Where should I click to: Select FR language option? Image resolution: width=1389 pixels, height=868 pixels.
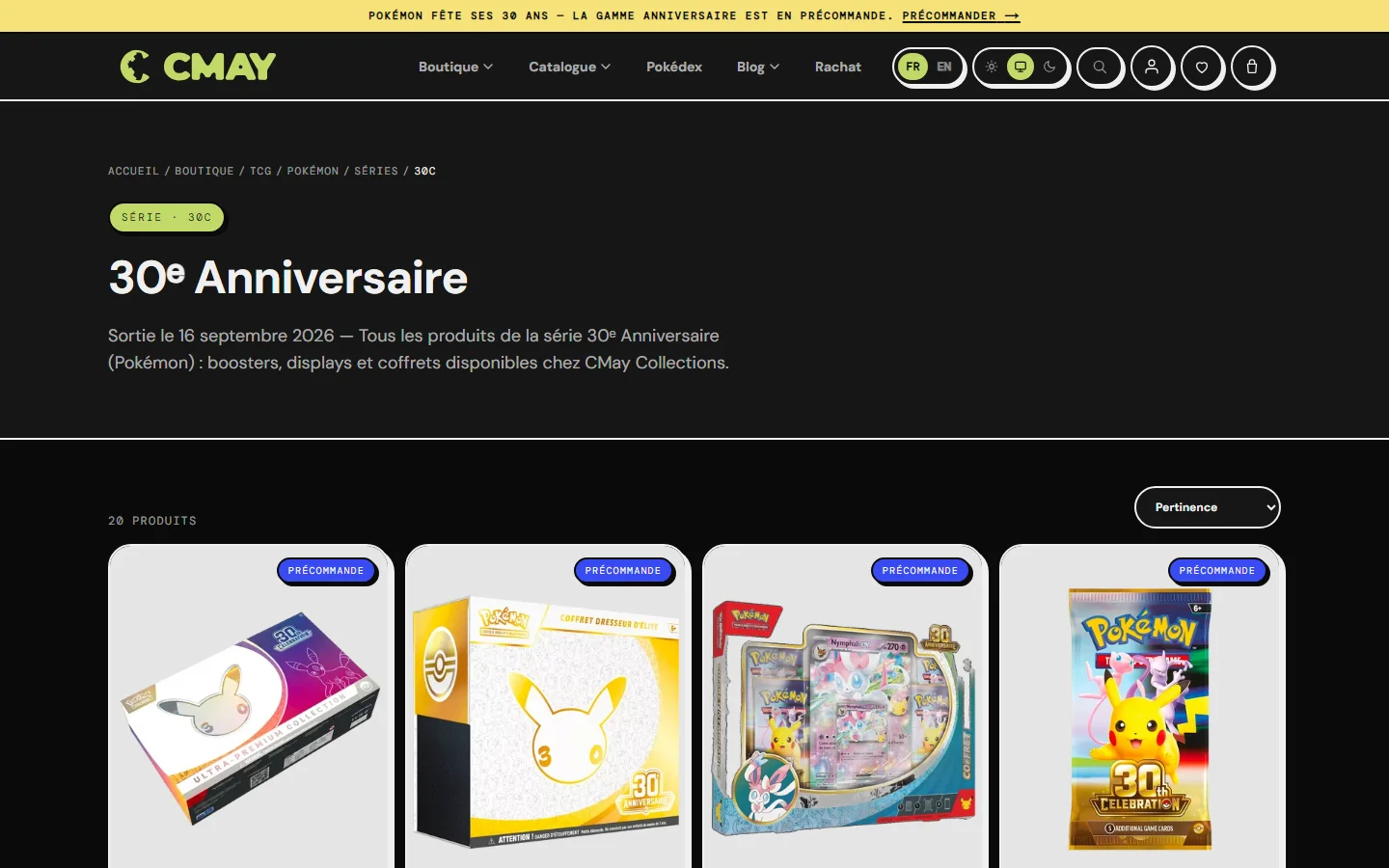(912, 67)
